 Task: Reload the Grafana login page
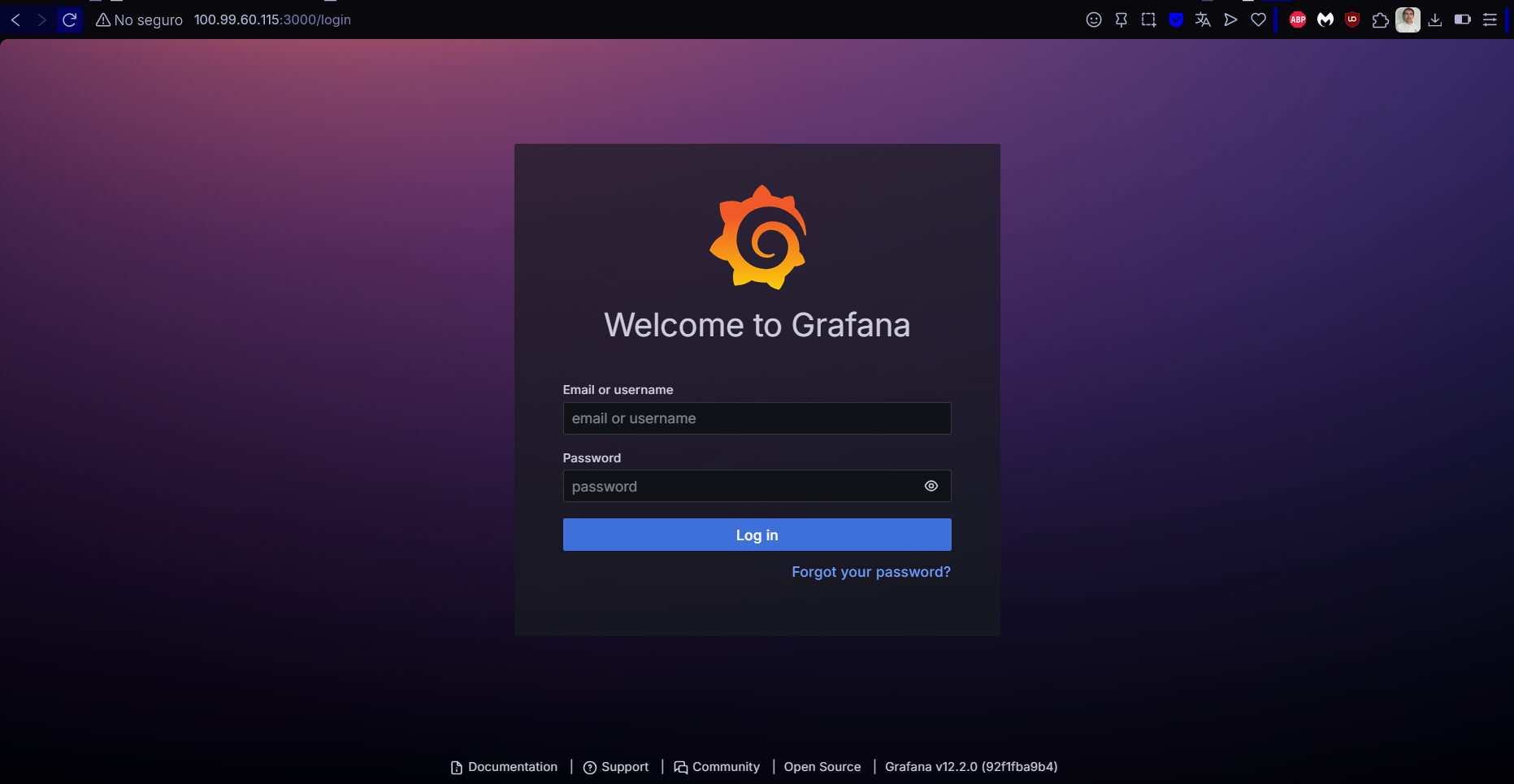[x=70, y=19]
